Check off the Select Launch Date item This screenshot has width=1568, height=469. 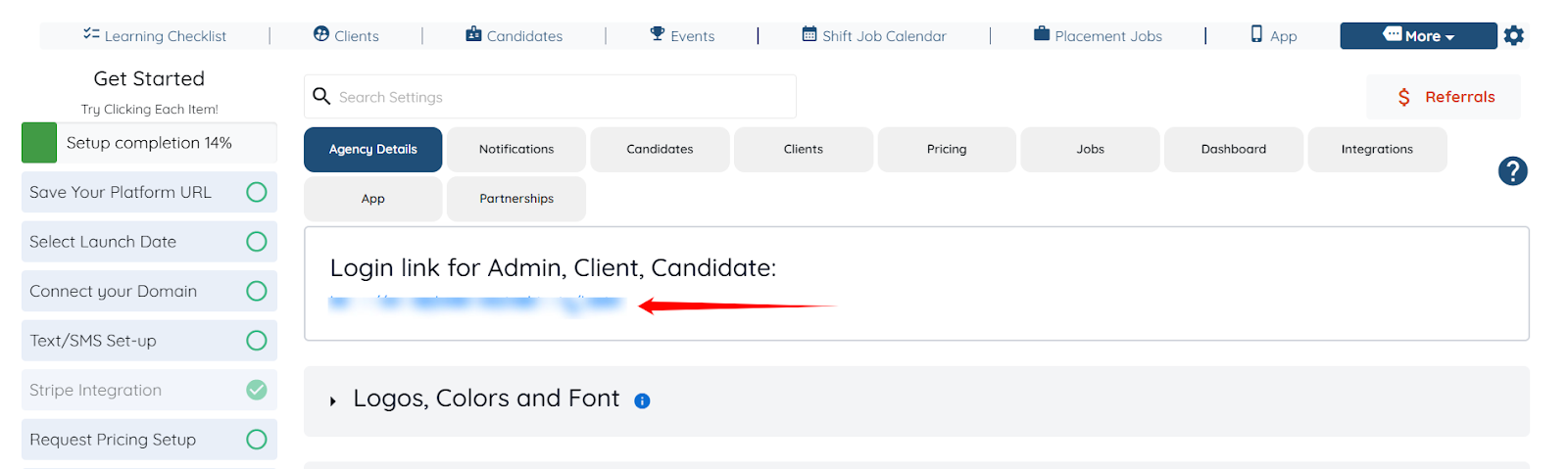tap(257, 242)
